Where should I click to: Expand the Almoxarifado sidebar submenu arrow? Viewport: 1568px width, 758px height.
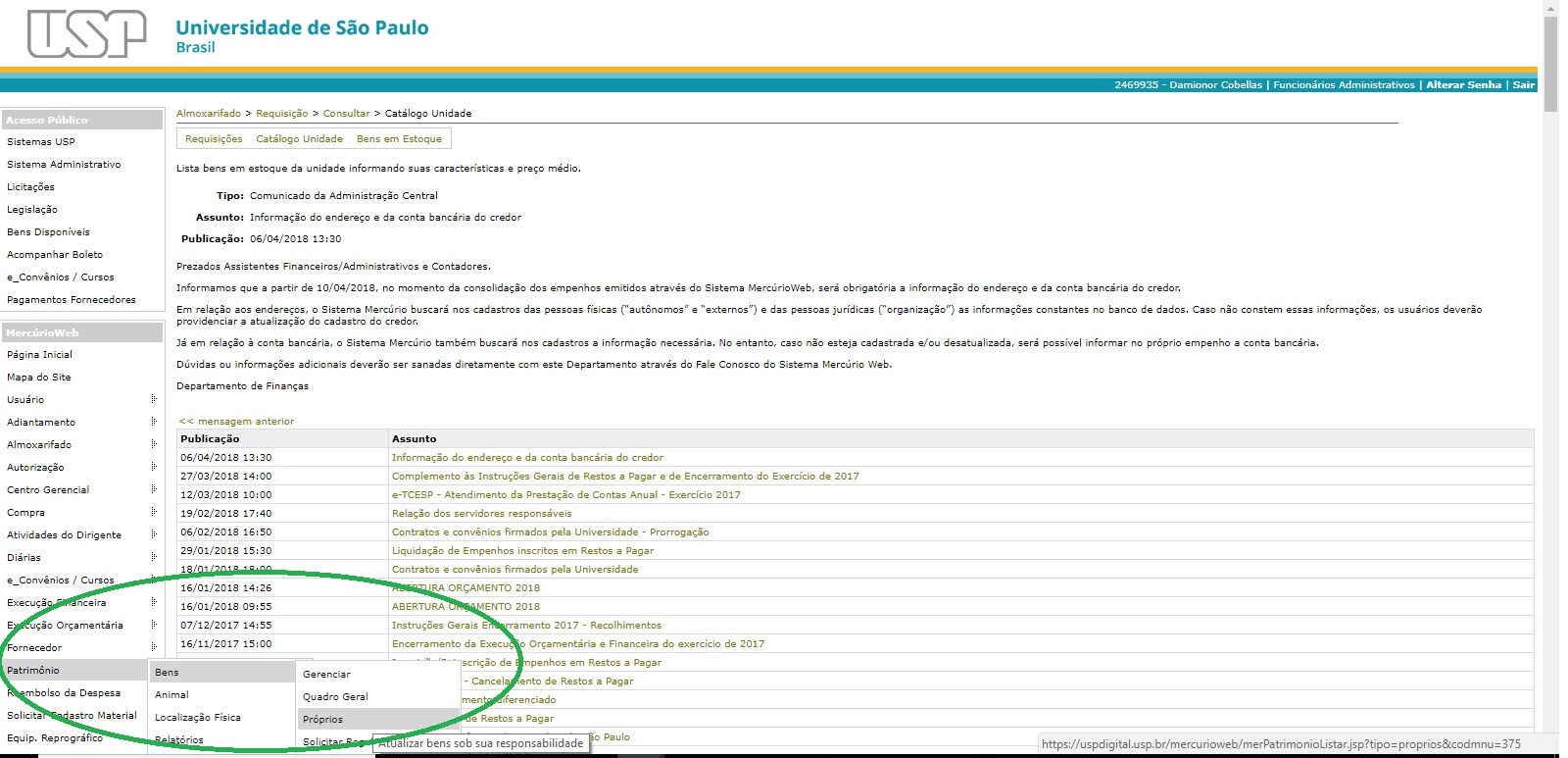tap(154, 444)
